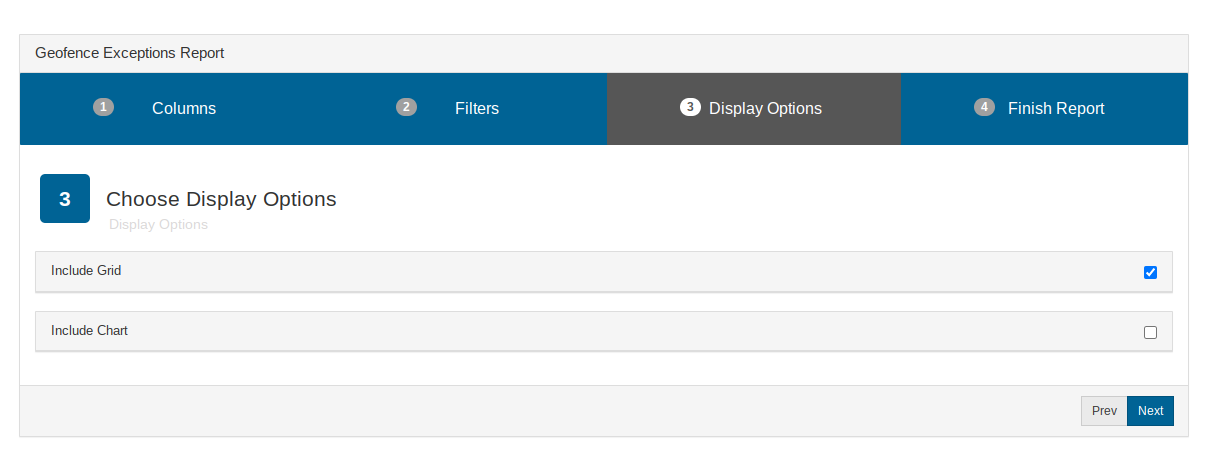This screenshot has width=1208, height=457.
Task: Click the faded Display Options subtitle
Action: [158, 225]
